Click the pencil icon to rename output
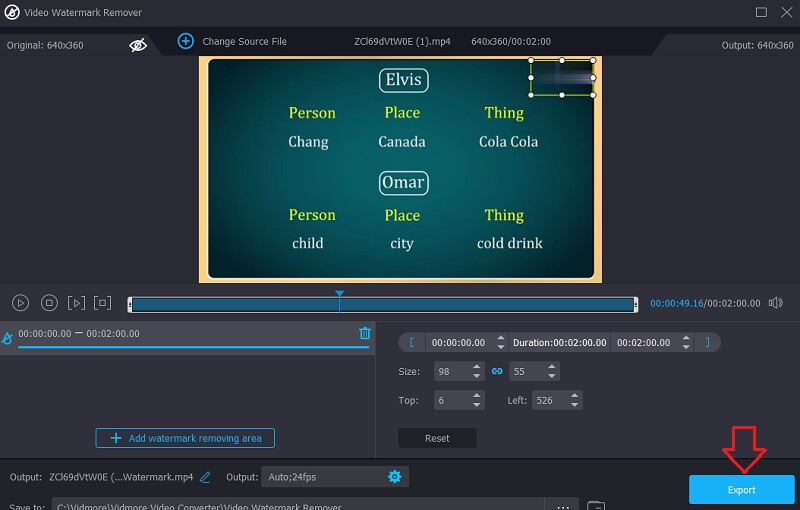800x510 pixels. 205,477
